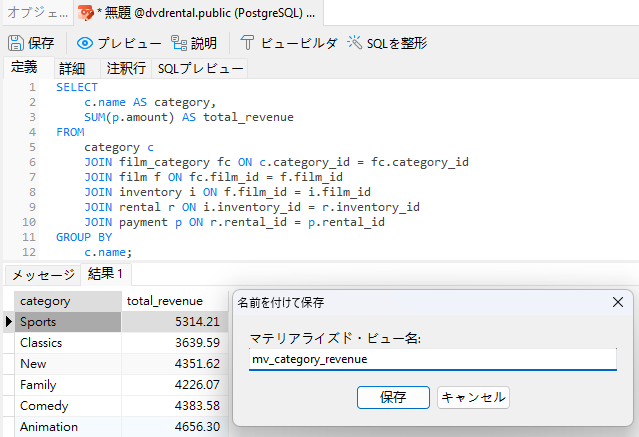Click the GROUP BY keyword on line 11
This screenshot has height=437, width=639.
pos(84,237)
